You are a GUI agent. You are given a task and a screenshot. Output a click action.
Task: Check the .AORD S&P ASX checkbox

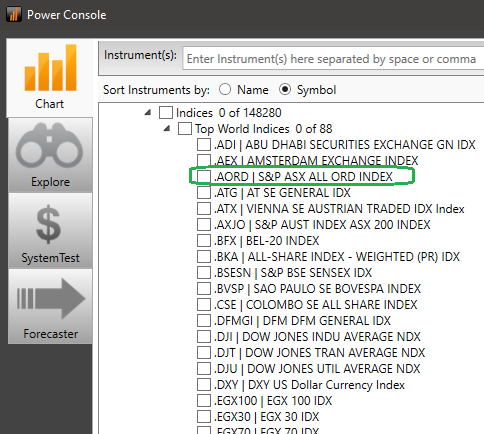pos(204,177)
